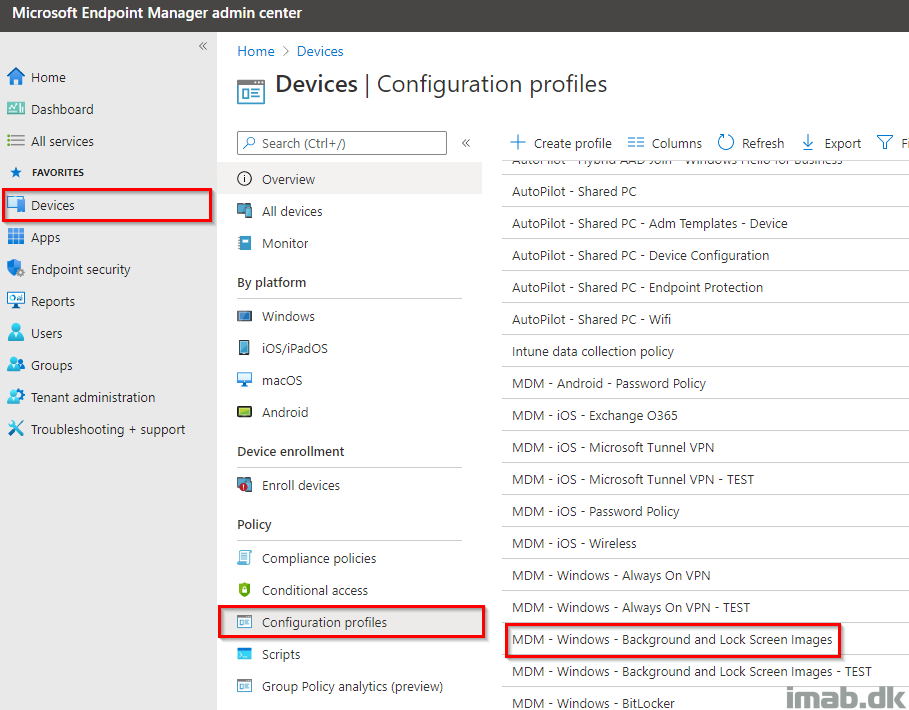909x710 pixels.
Task: Click the Enroll devices icon
Action: coord(245,485)
